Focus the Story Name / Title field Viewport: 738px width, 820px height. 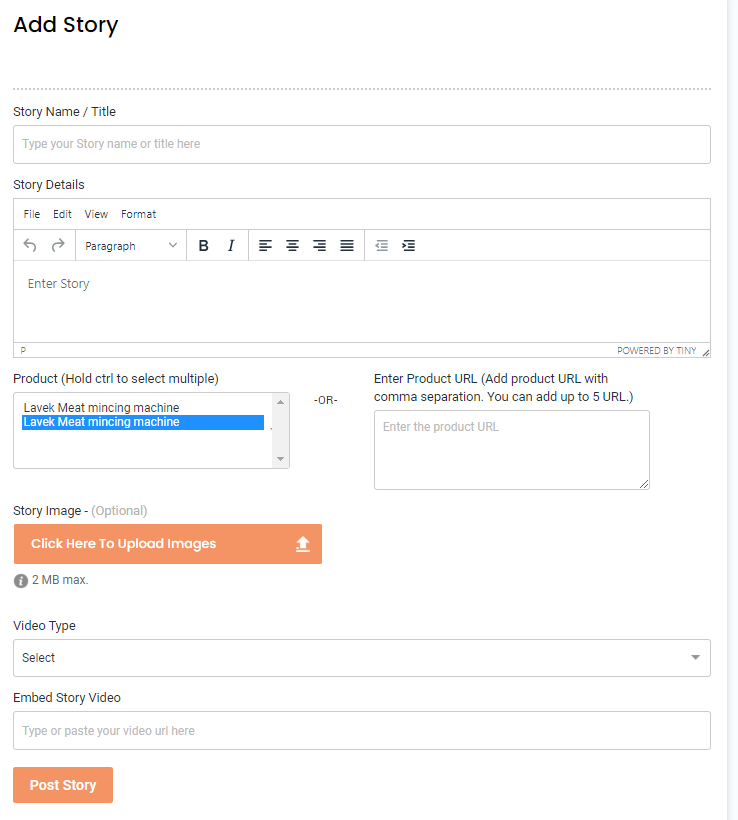362,144
